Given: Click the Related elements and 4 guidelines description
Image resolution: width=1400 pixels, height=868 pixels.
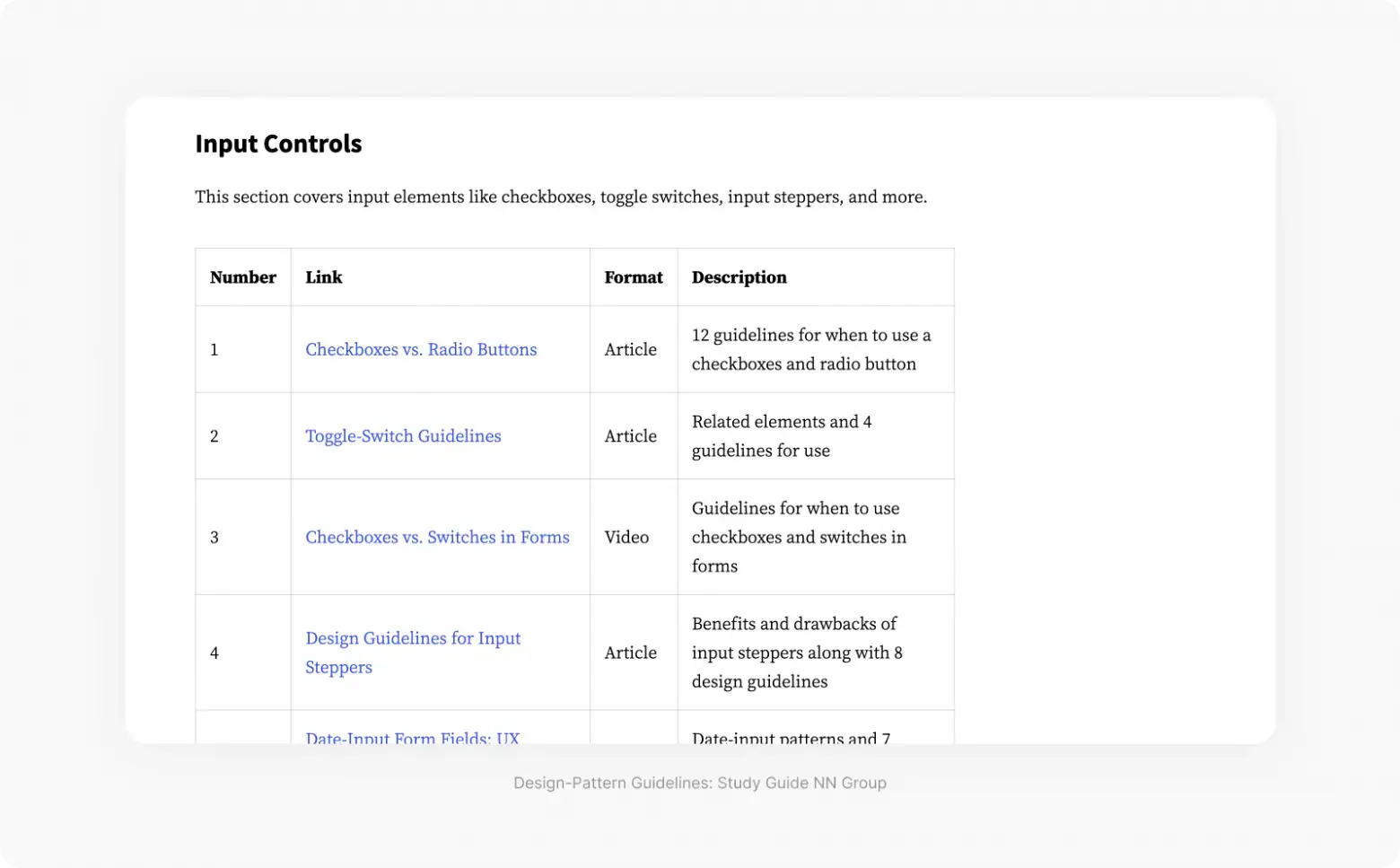Looking at the screenshot, I should tap(782, 435).
